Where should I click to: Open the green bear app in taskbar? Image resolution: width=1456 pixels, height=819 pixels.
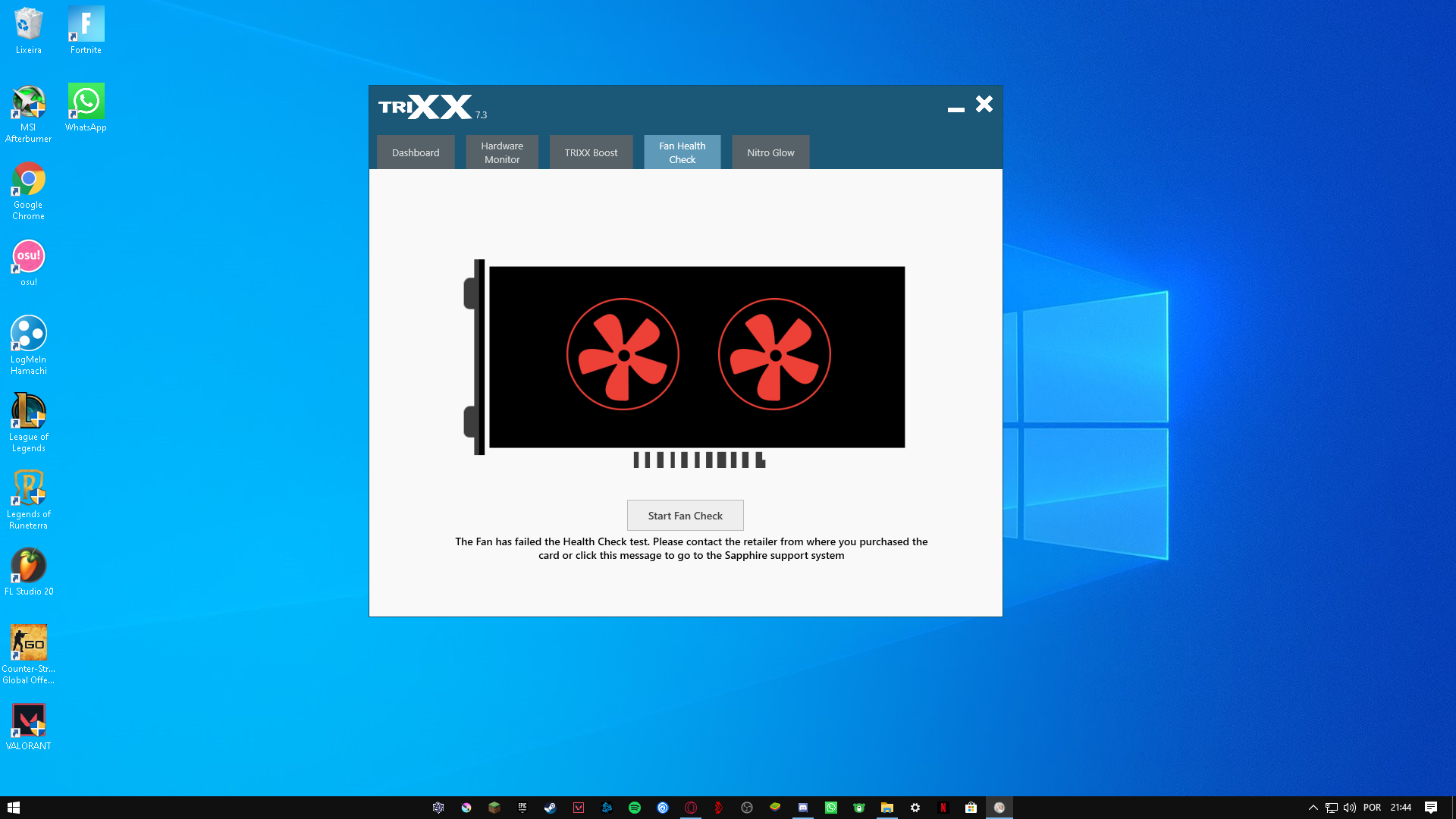click(x=859, y=808)
